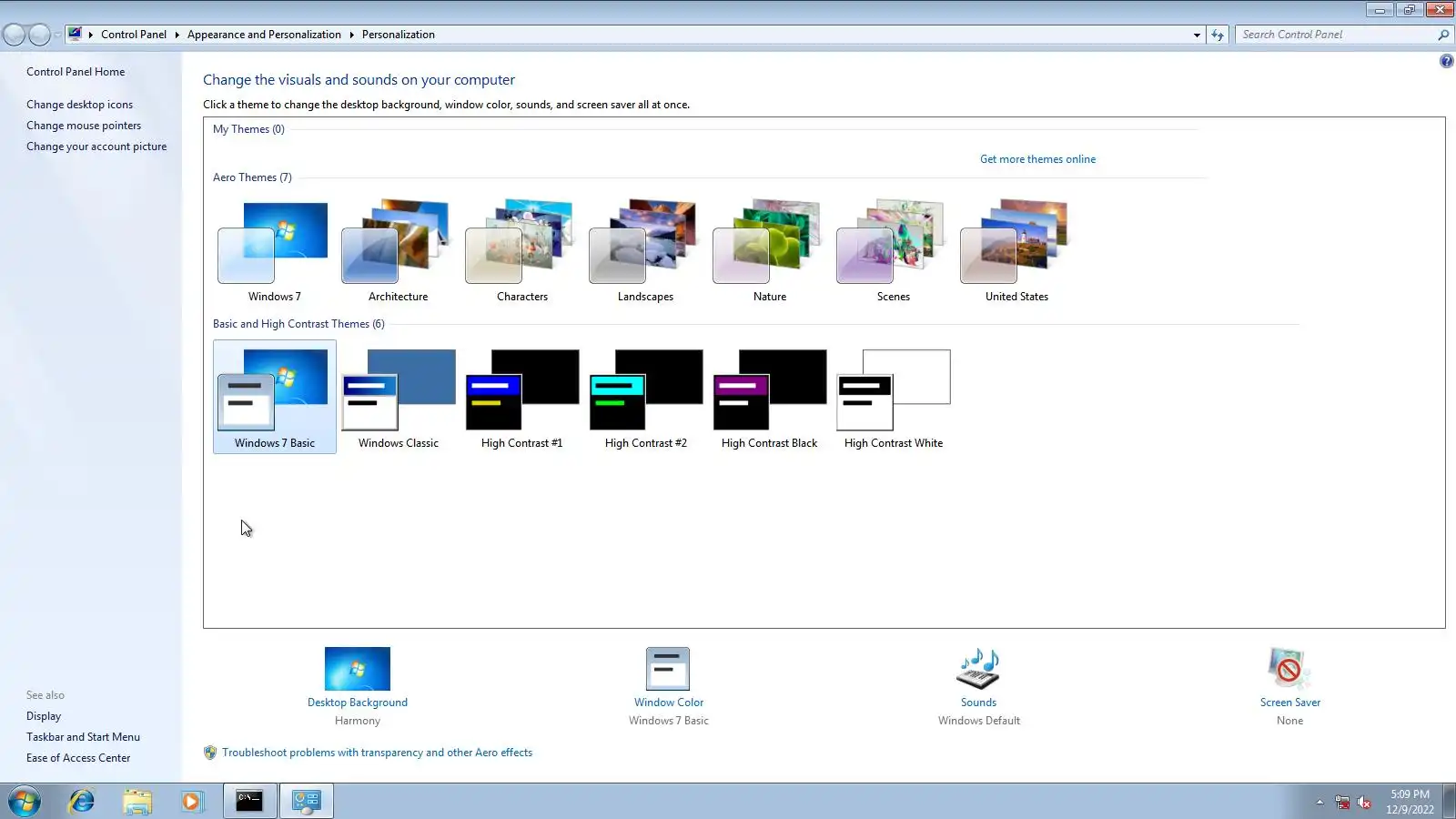
Task: Apply the High Contrast Black theme
Action: (x=769, y=397)
